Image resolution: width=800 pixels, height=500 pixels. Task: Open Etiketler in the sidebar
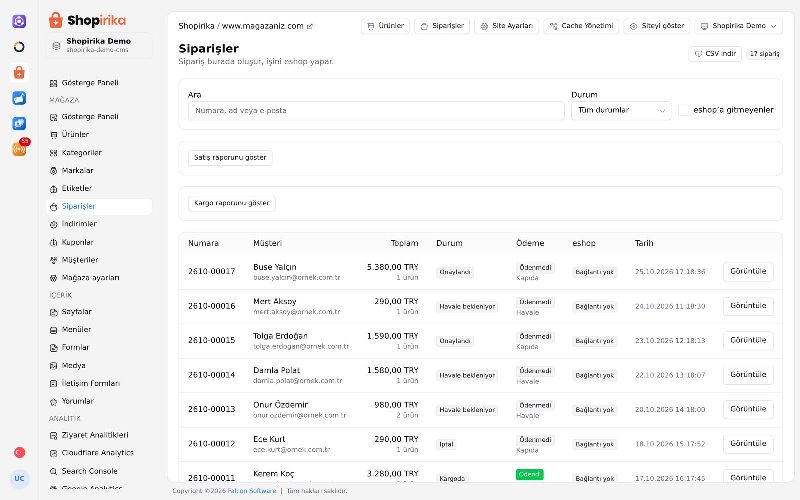pos(98,188)
